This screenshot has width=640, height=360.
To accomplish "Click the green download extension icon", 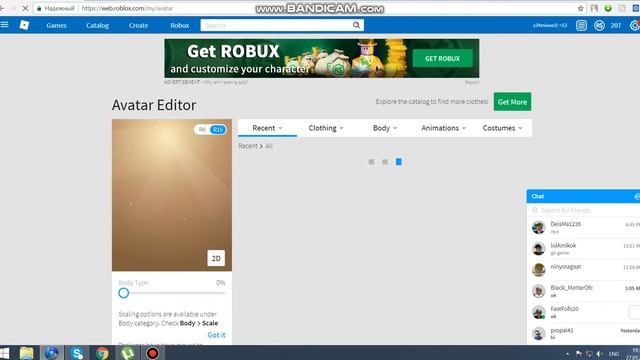I will point(608,8).
